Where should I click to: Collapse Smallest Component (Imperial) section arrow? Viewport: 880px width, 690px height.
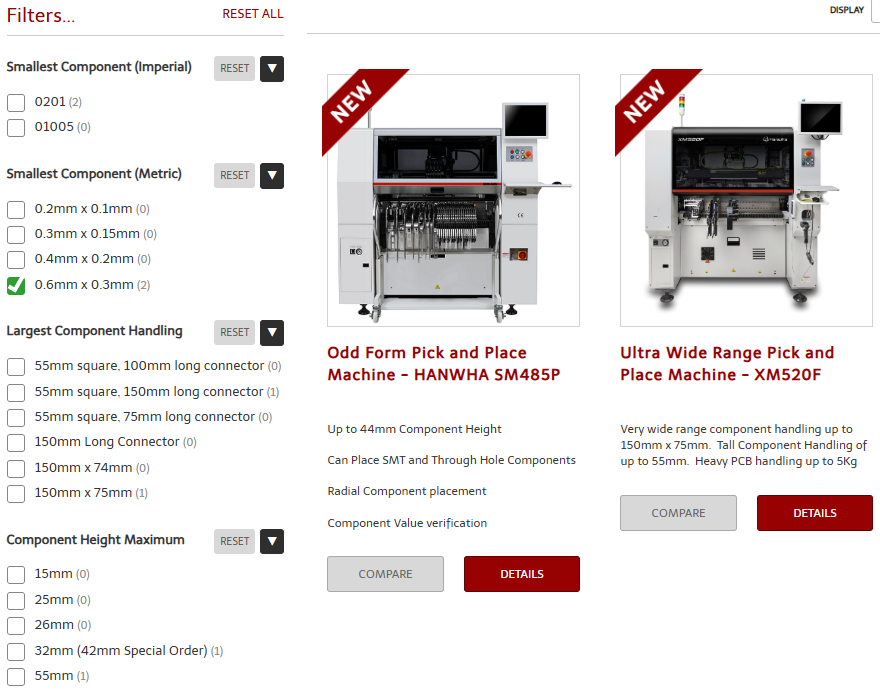pyautogui.click(x=272, y=68)
